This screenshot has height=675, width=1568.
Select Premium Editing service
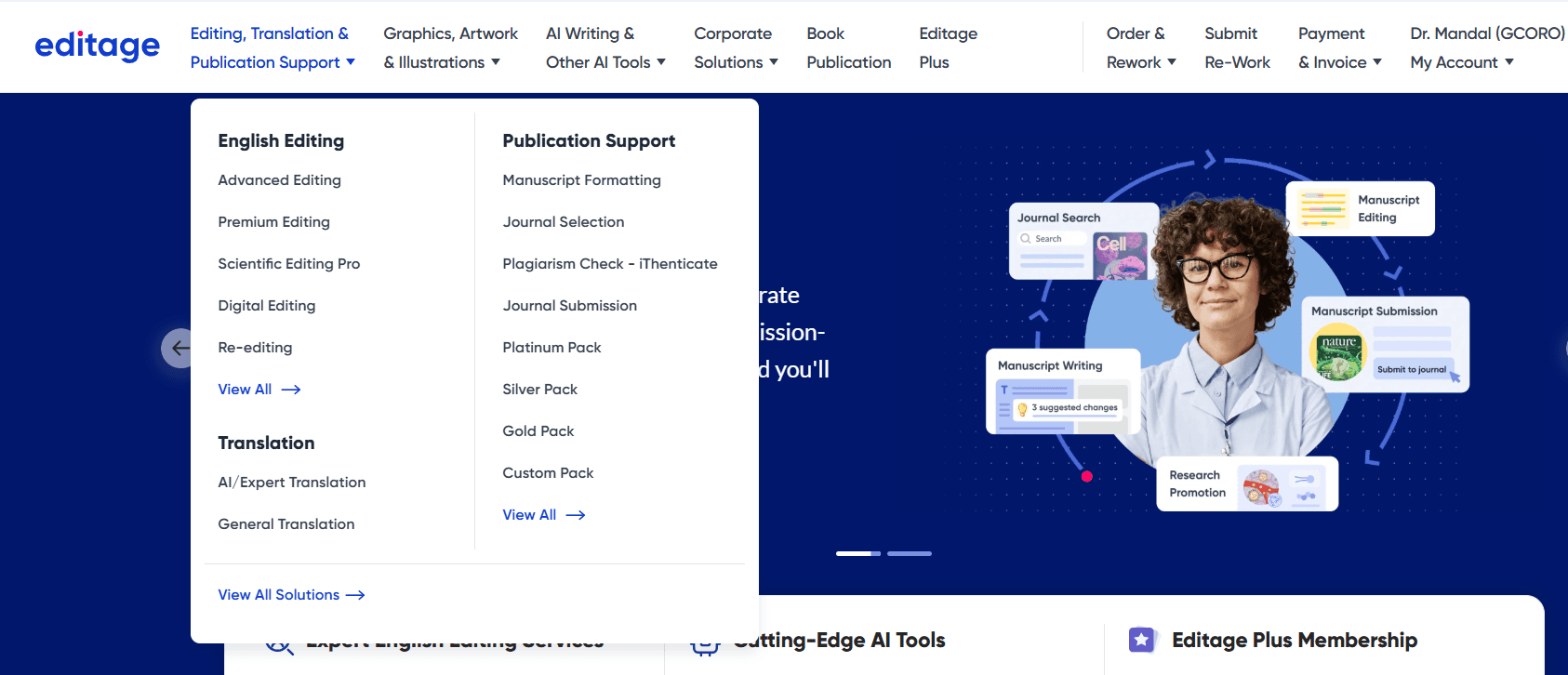click(x=274, y=222)
